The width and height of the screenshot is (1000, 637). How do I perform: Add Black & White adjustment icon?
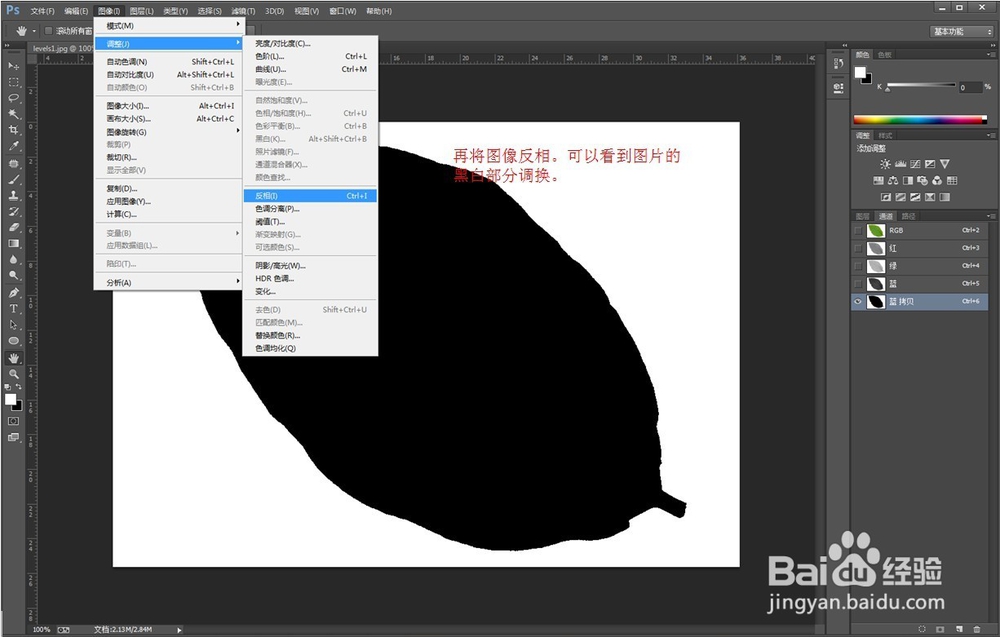[908, 180]
